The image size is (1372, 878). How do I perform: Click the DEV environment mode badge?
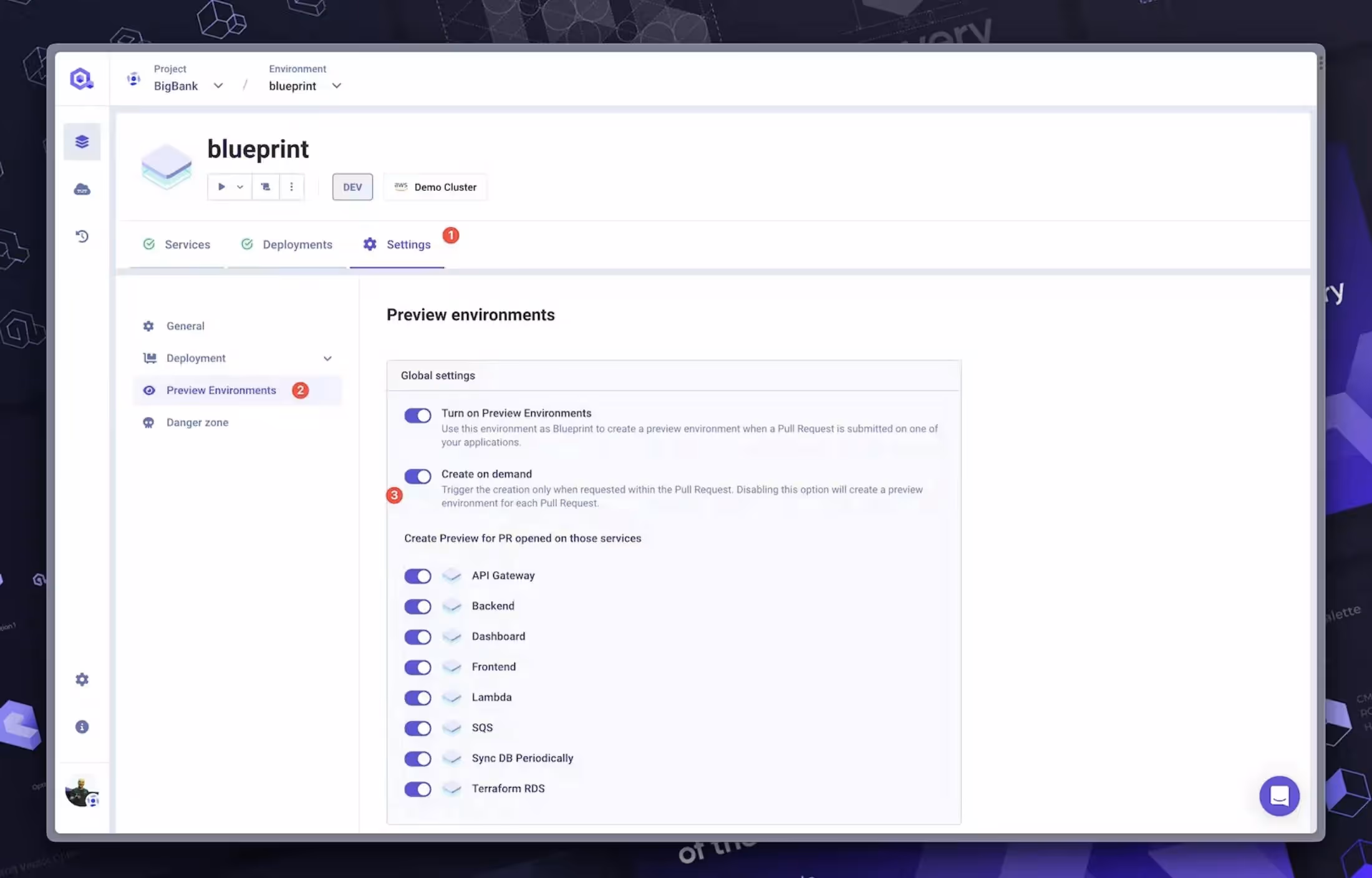pos(352,187)
